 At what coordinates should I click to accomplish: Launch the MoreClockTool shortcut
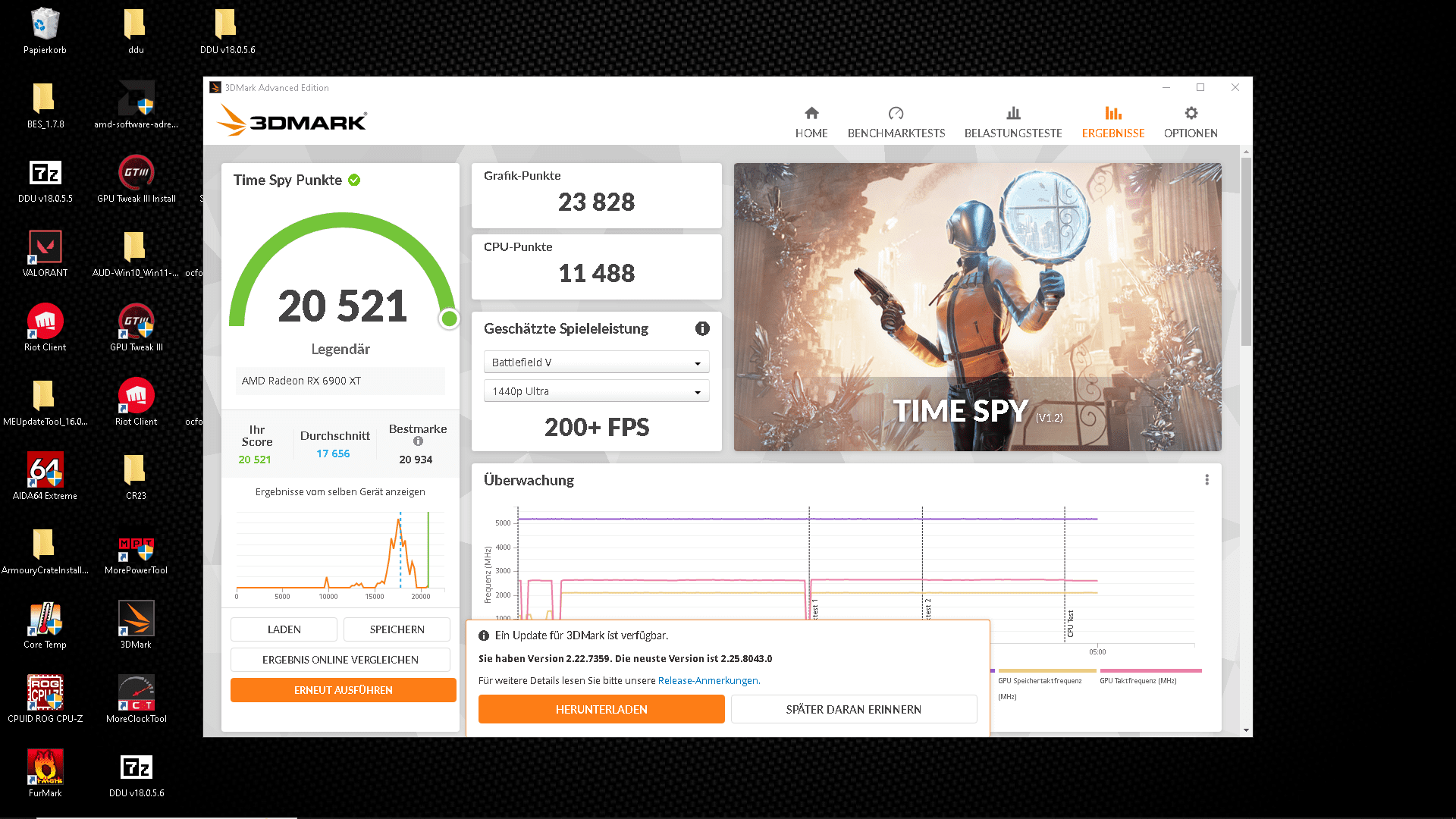coord(136,699)
